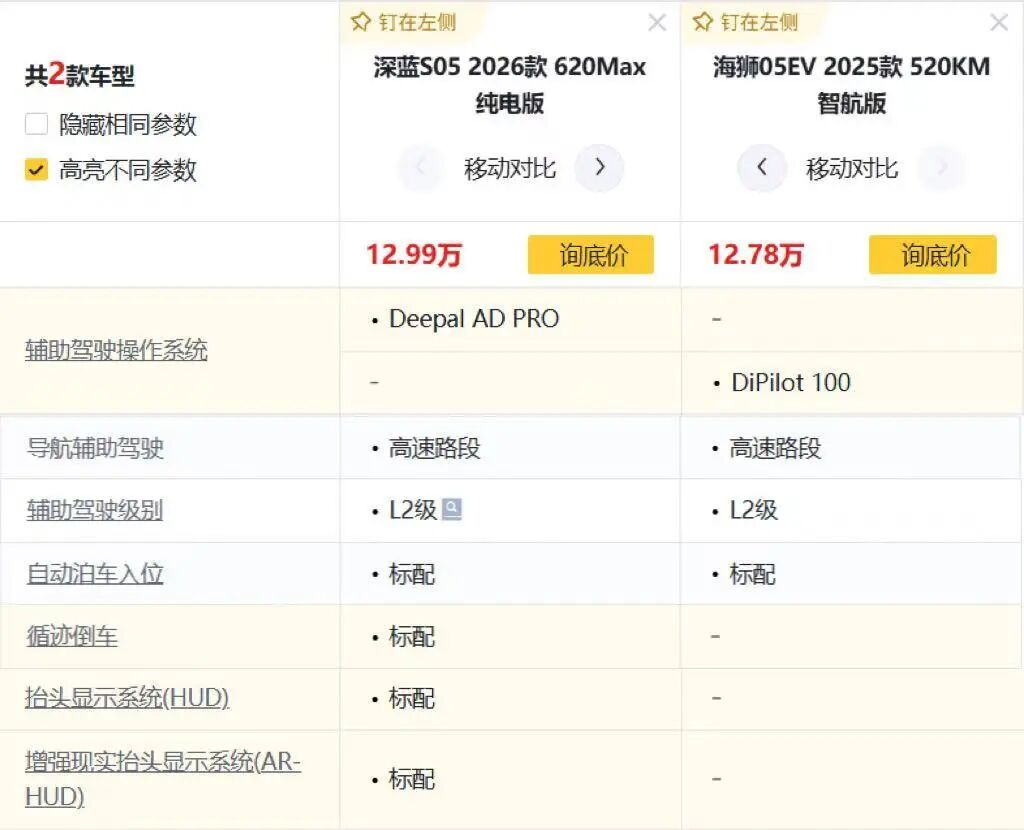This screenshot has height=830, width=1024.
Task: Move 海狮05EV column left with arrow
Action: point(762,168)
